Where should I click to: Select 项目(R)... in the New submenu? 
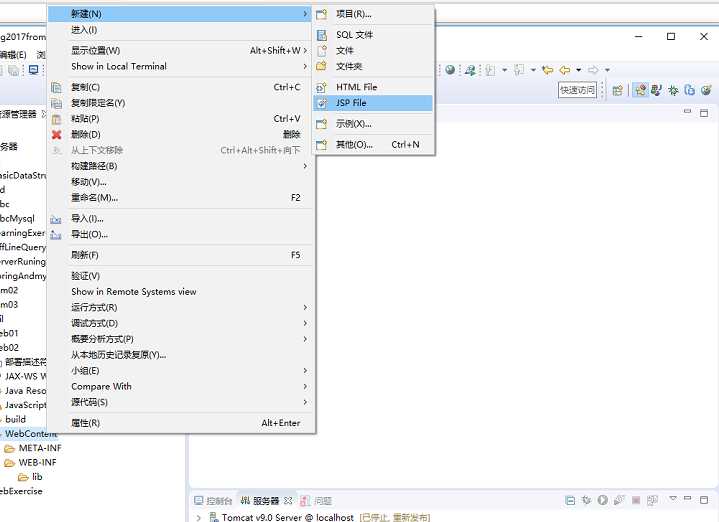click(x=372, y=14)
